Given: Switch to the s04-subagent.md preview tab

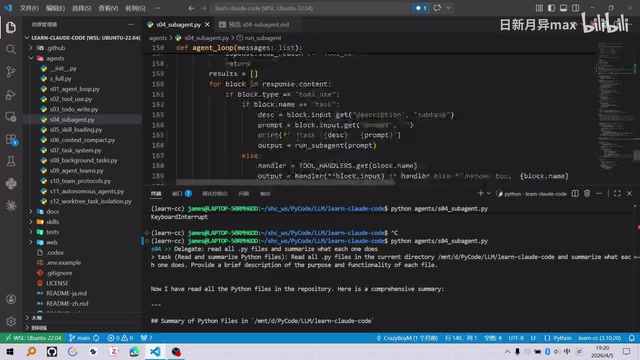Looking at the screenshot, I should click(x=258, y=24).
